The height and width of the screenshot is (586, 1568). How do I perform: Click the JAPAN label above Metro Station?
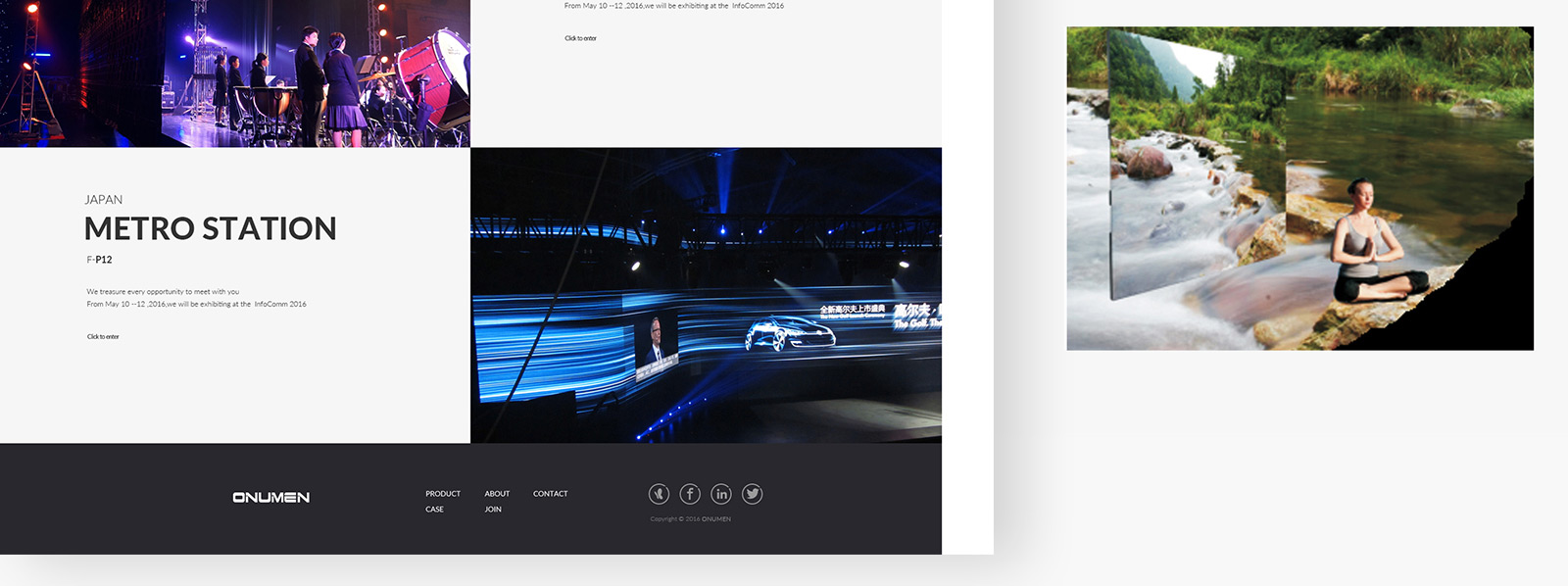pos(103,200)
